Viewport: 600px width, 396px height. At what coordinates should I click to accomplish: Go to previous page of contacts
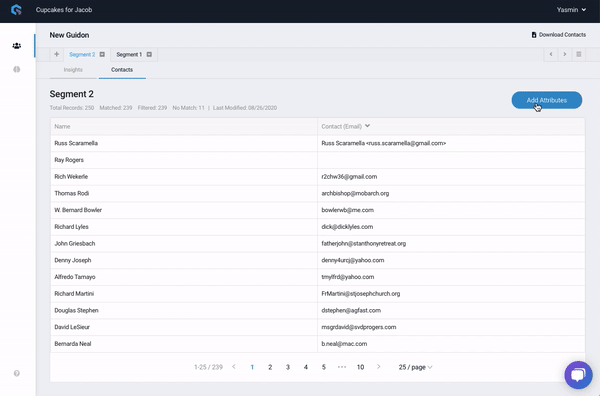(234, 367)
